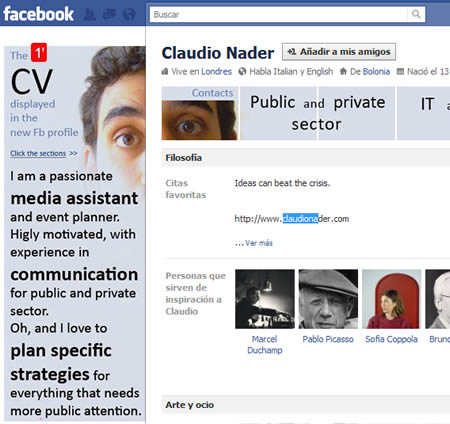Screen dimensions: 450x424
Task: Open Click the sections link
Action: tap(38, 153)
